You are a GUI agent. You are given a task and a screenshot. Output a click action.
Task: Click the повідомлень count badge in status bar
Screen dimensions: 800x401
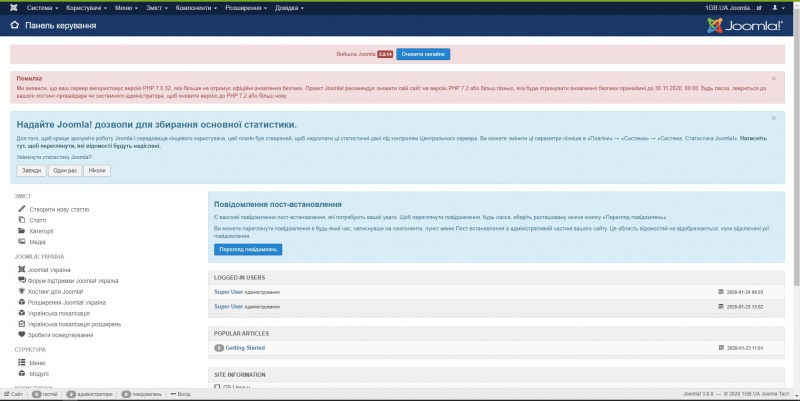click(x=126, y=394)
